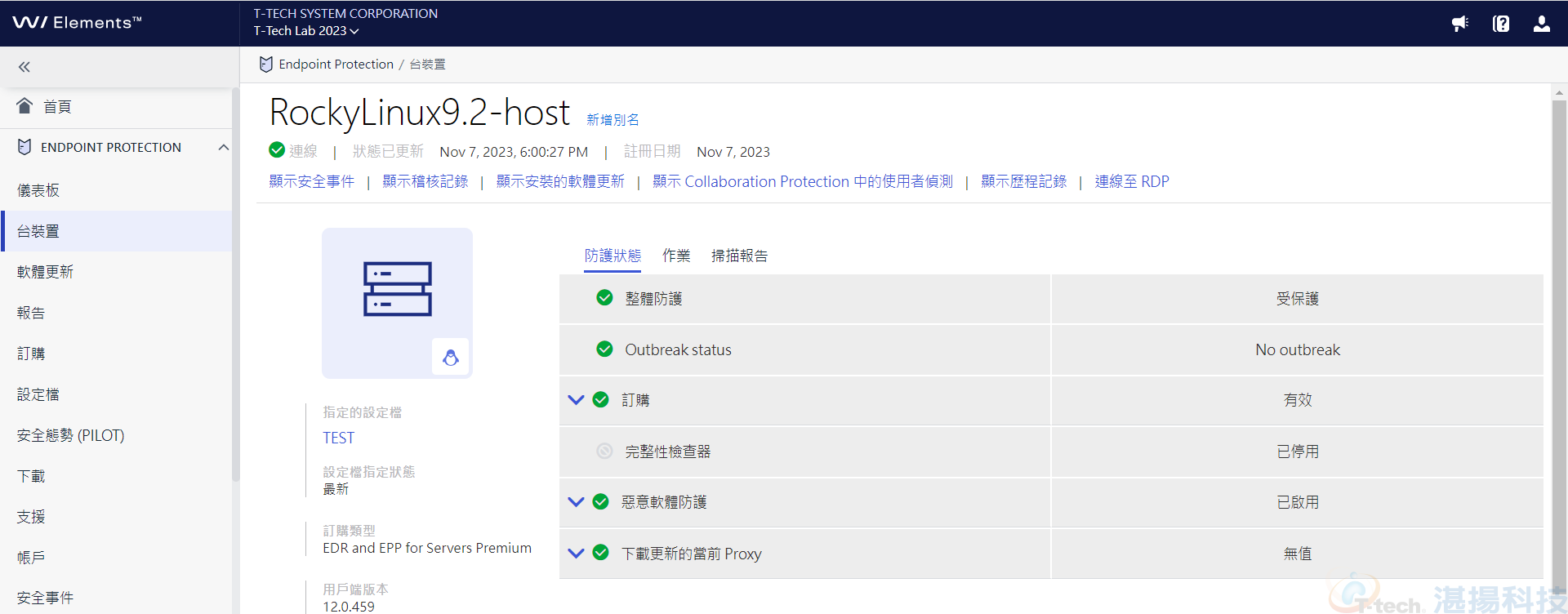Click the disabled 完整性檢查器 status icon

[604, 452]
